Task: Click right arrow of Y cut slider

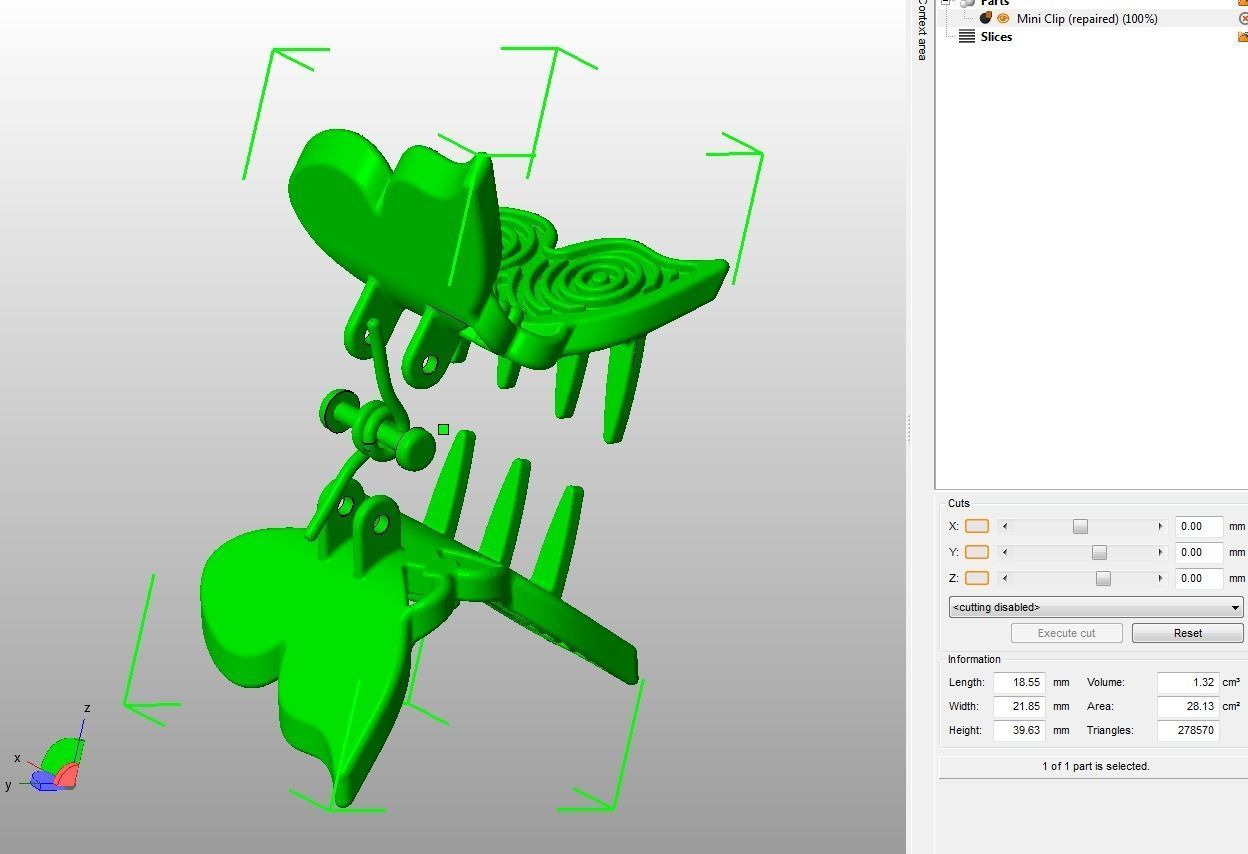Action: [1160, 552]
